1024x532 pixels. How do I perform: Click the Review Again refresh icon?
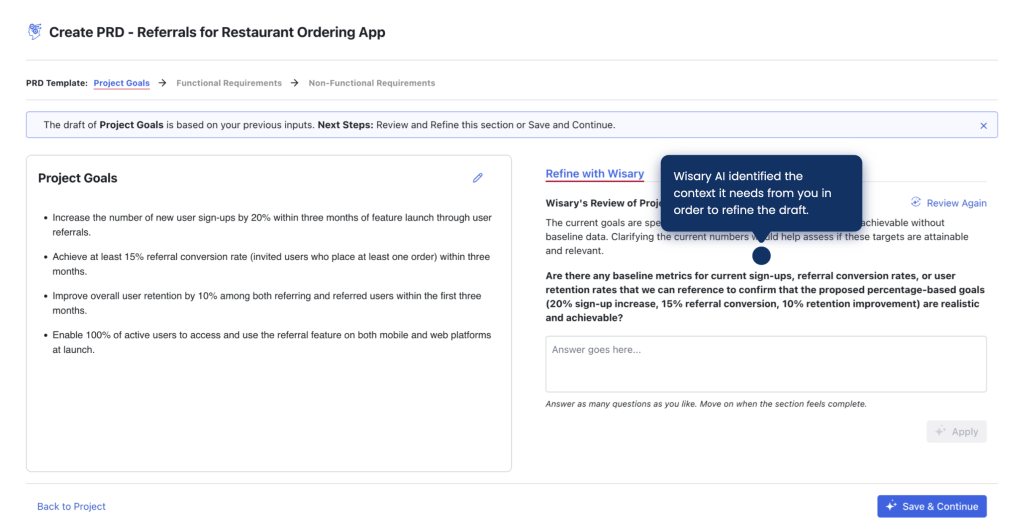pos(916,202)
